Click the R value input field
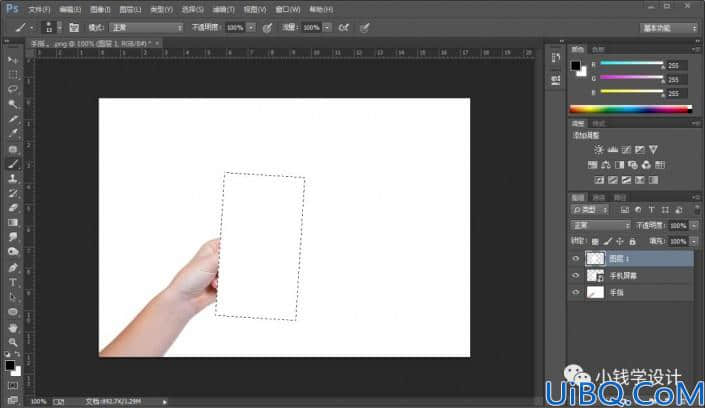The height and width of the screenshot is (408, 705). pos(677,66)
